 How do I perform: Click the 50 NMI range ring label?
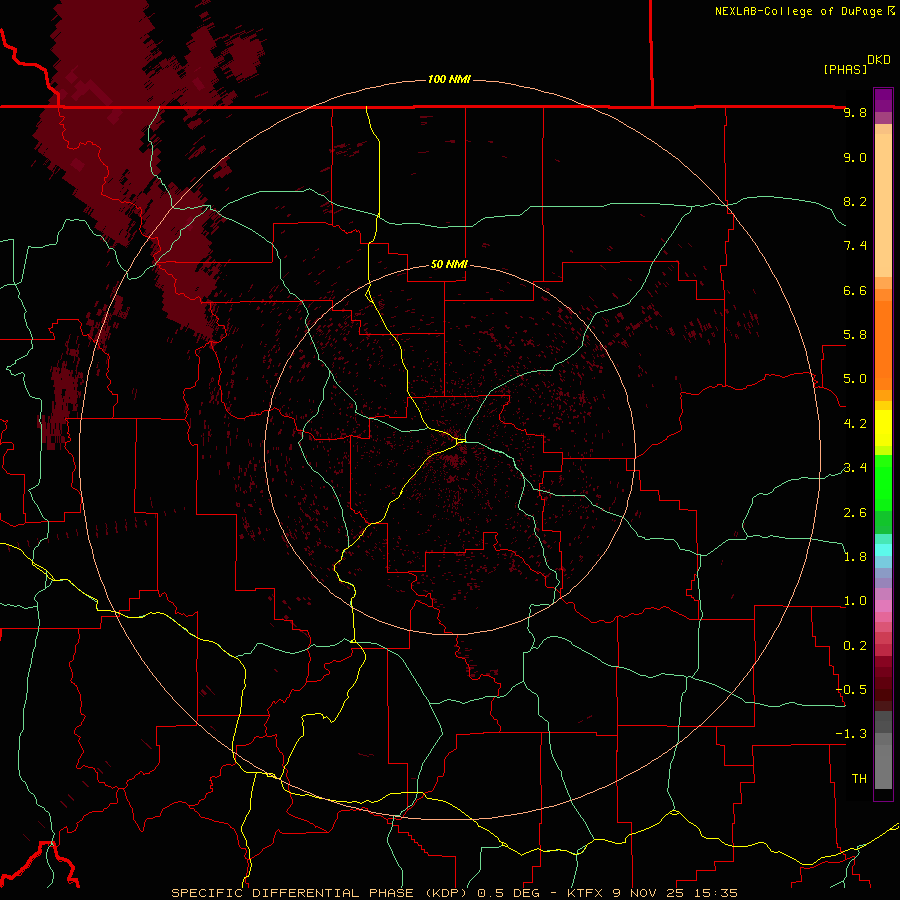449,265
